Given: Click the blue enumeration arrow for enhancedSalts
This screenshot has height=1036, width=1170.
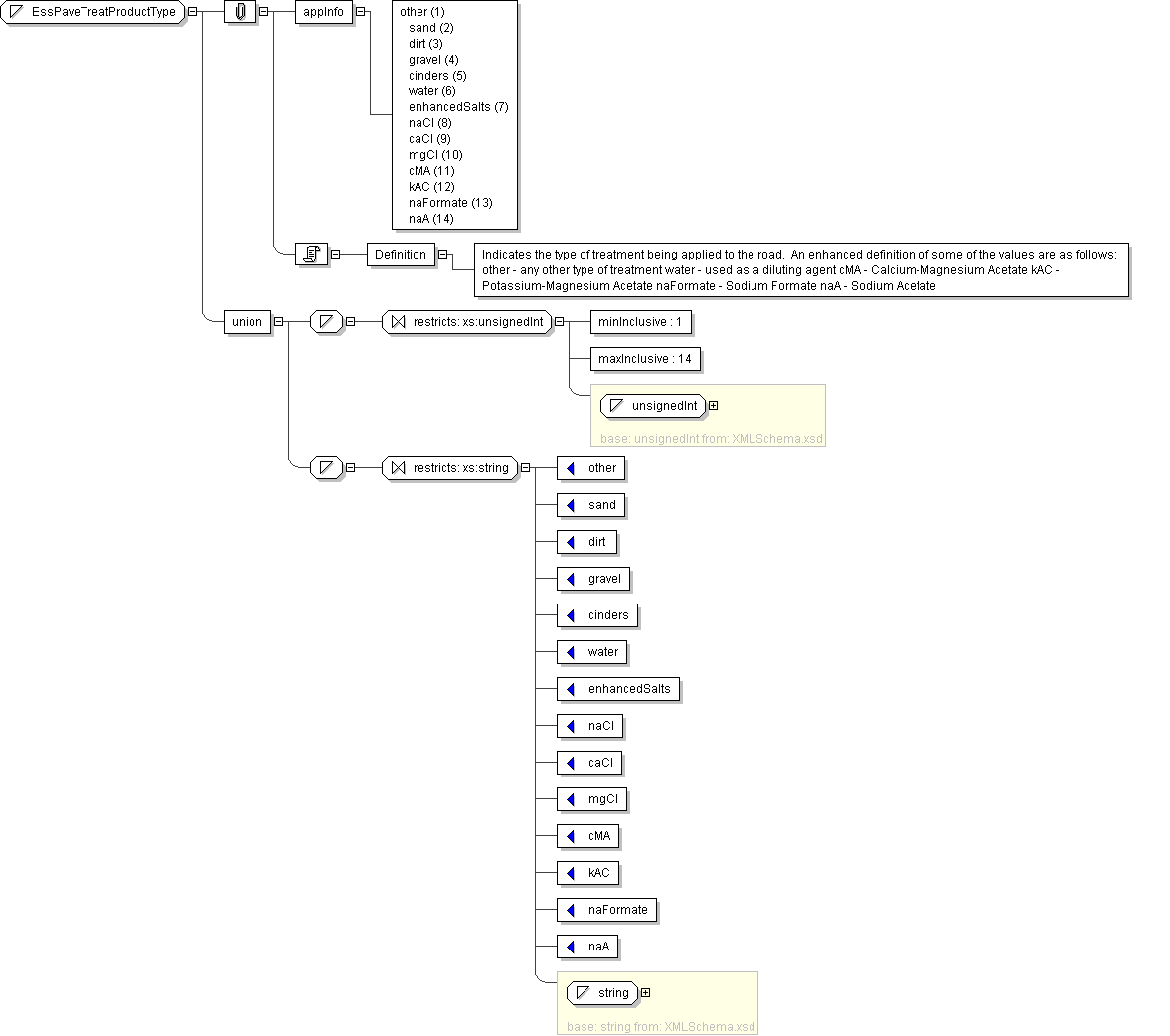Looking at the screenshot, I should point(571,689).
